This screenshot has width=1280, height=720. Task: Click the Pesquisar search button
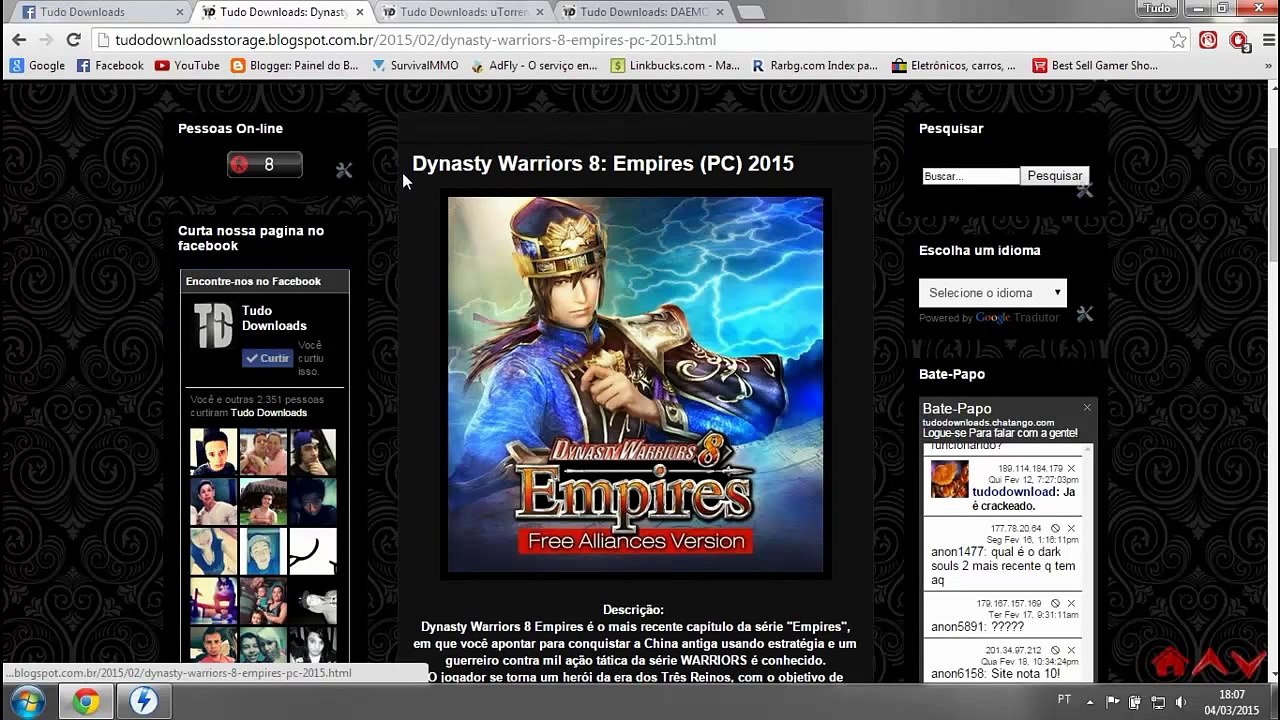point(1055,176)
